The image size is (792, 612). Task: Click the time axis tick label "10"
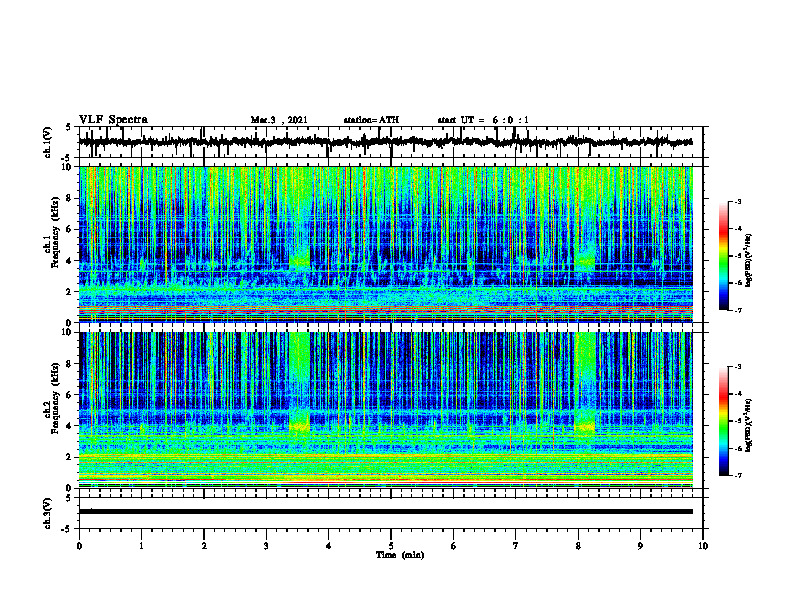click(703, 546)
